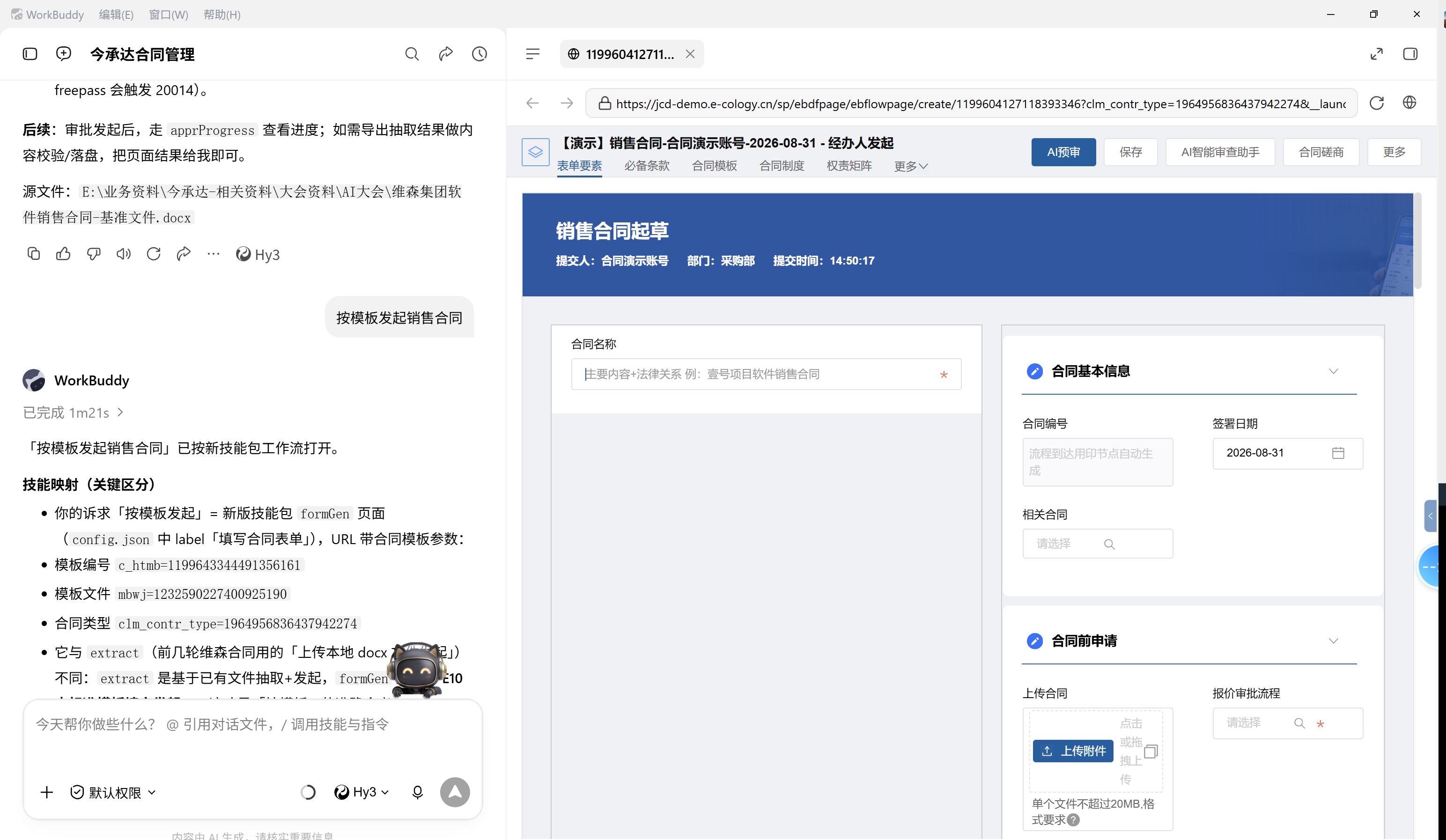Open the 默认权限 permission dropdown

tap(113, 792)
